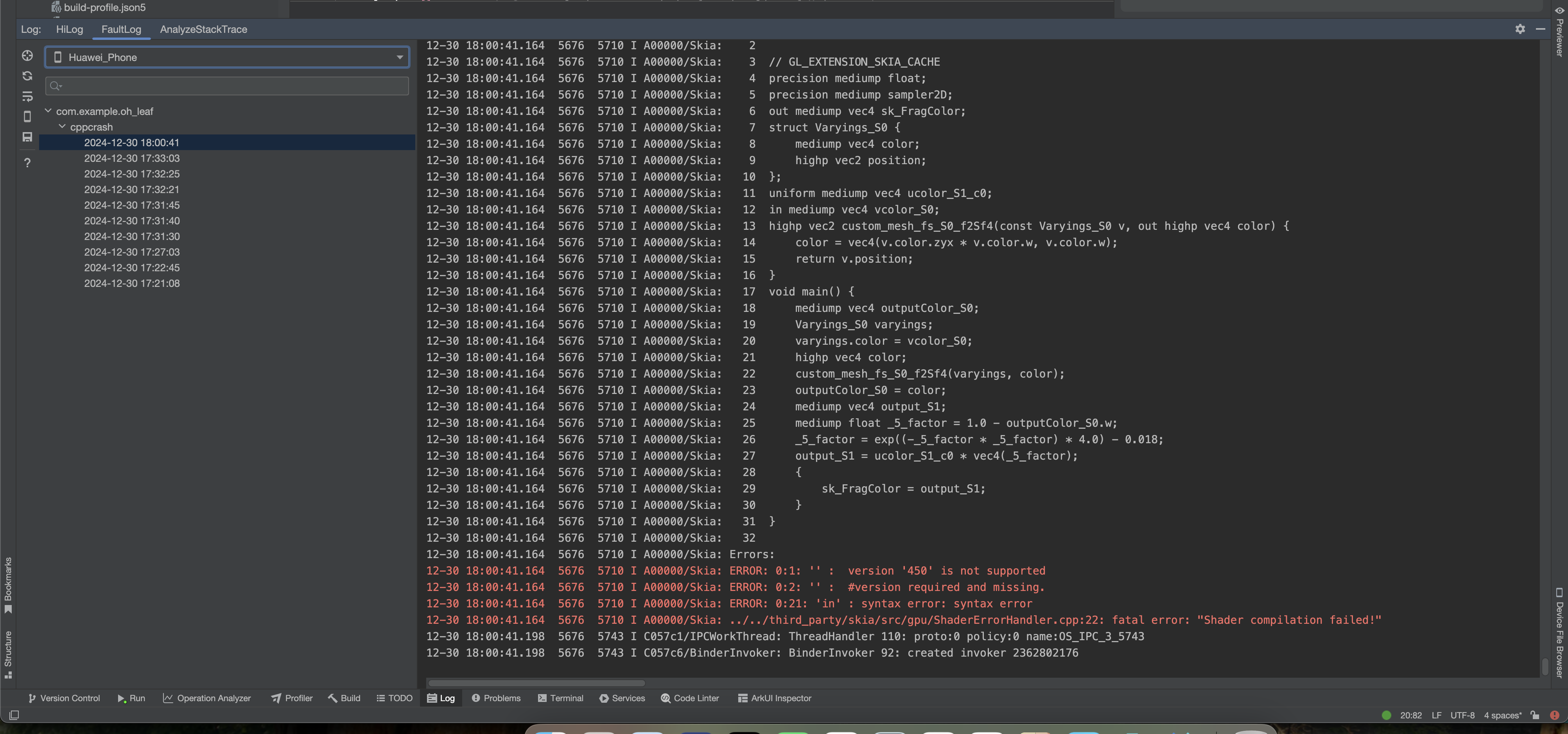Open the Build tool window
This screenshot has height=734, width=1568.
click(x=344, y=698)
